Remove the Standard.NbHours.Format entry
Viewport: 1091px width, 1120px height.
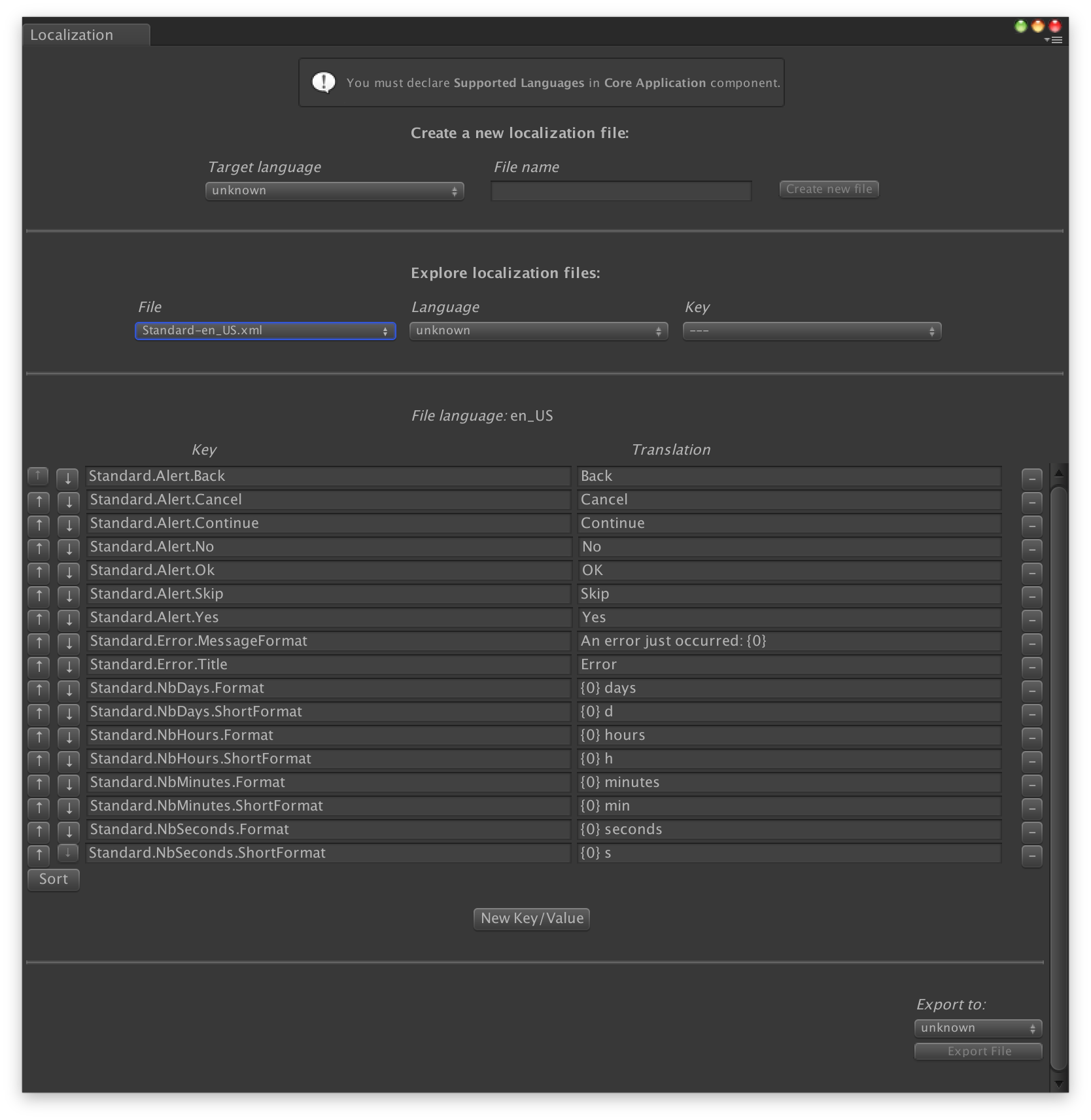(1031, 737)
